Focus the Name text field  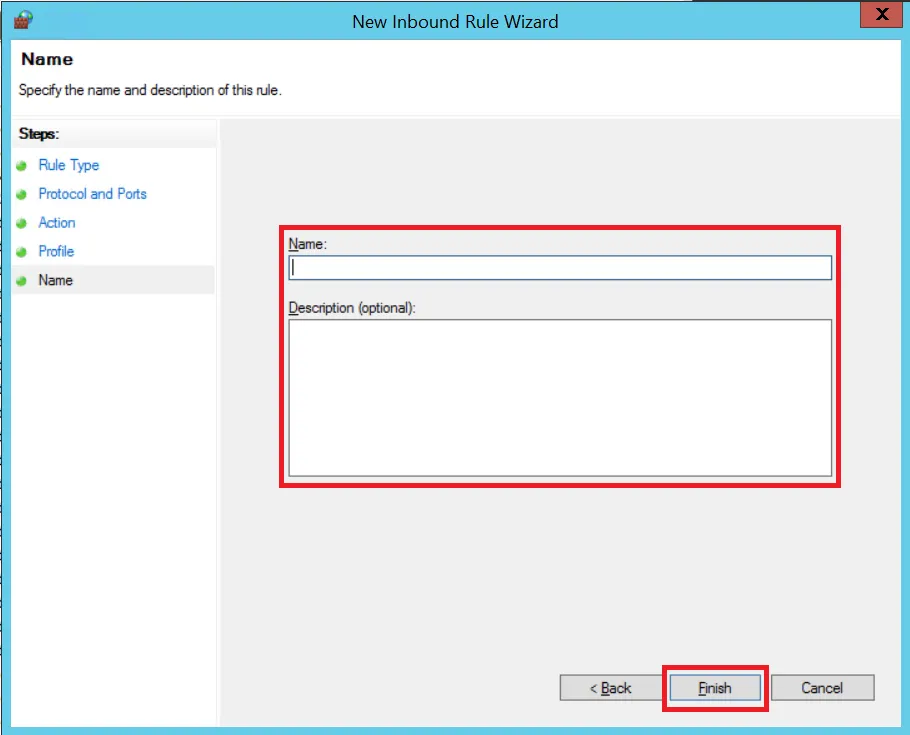pyautogui.click(x=560, y=268)
